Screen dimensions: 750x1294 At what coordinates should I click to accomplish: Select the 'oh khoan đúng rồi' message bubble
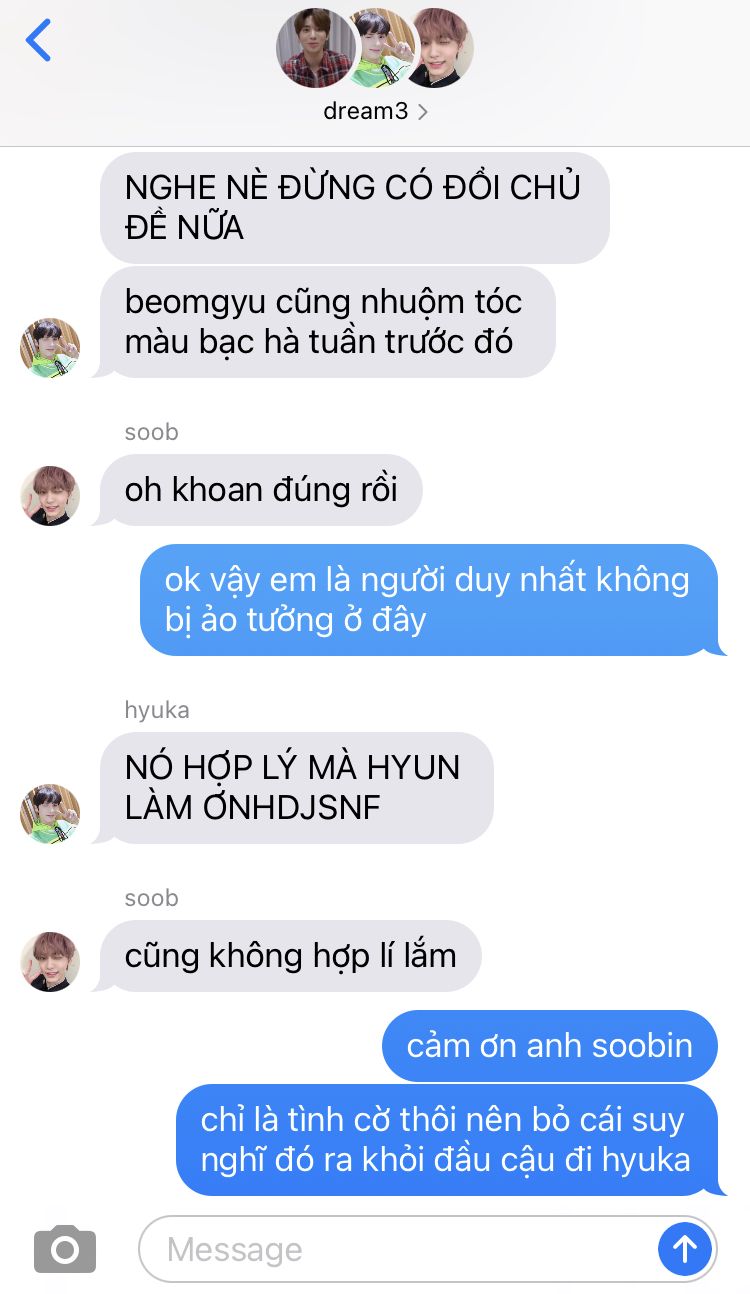[261, 490]
